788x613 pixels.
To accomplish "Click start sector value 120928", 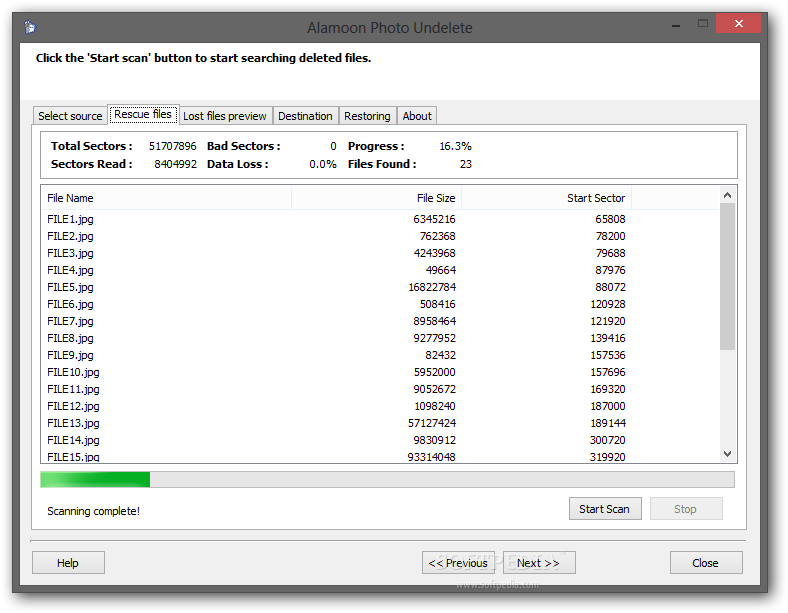I will (x=608, y=304).
